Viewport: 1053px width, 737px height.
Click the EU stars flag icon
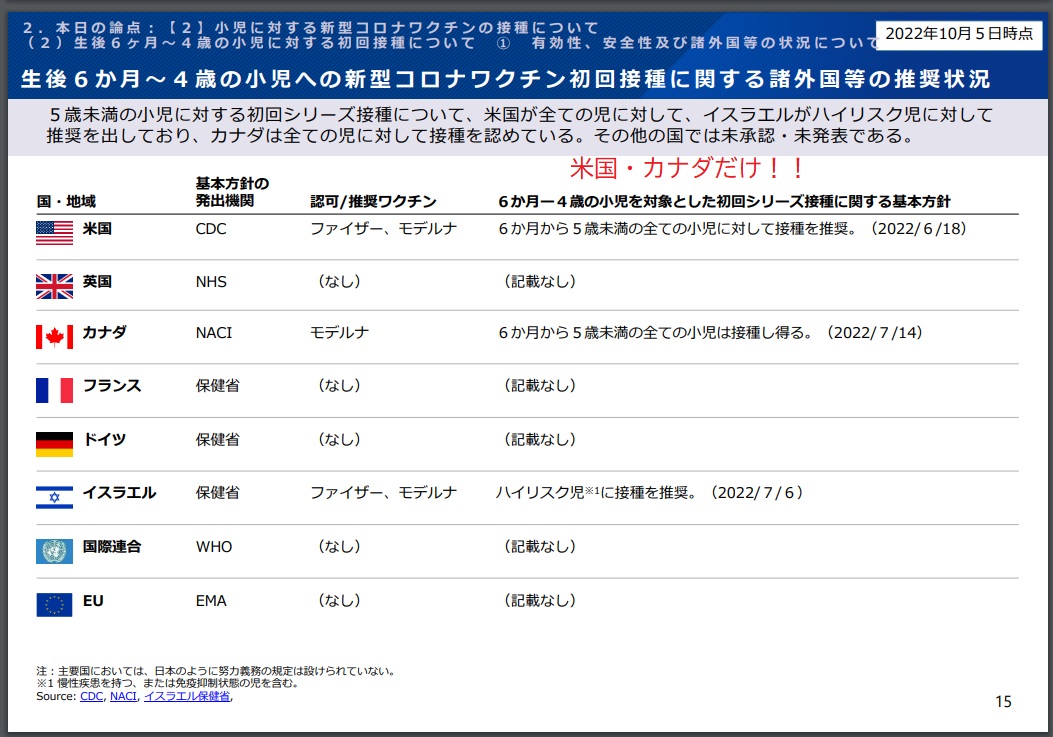(x=54, y=605)
